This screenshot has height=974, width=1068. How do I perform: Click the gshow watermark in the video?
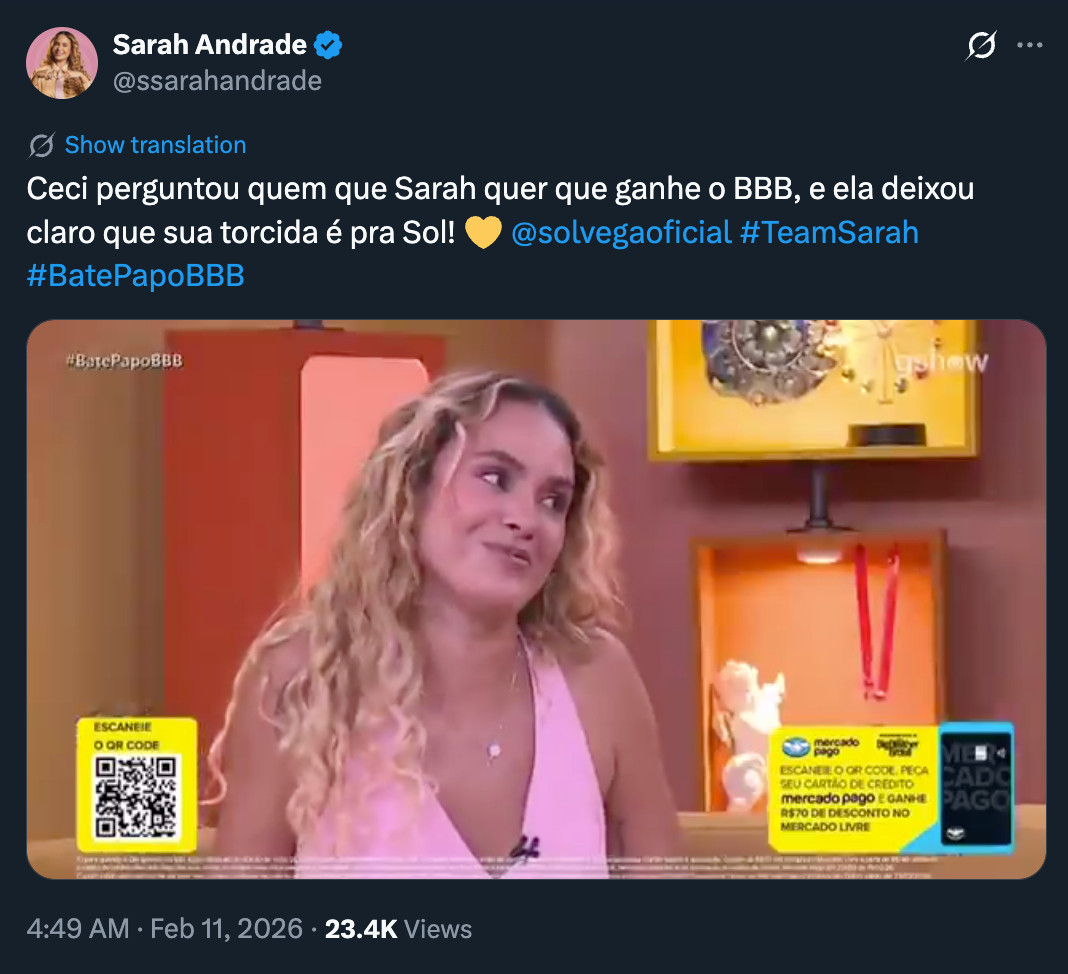(x=942, y=362)
